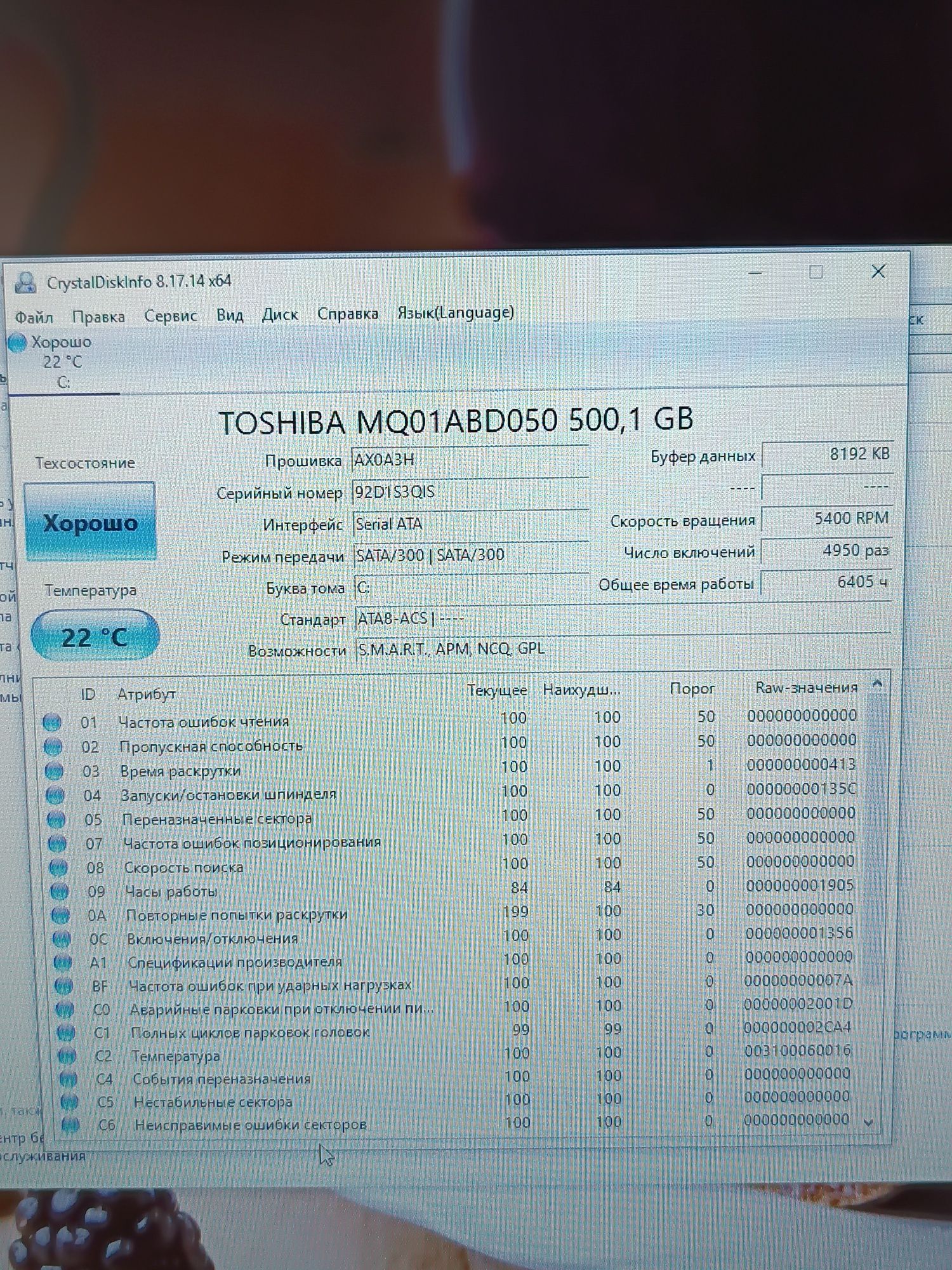
Task: Click status icon for 0C Включения/отключения
Action: pos(62,939)
